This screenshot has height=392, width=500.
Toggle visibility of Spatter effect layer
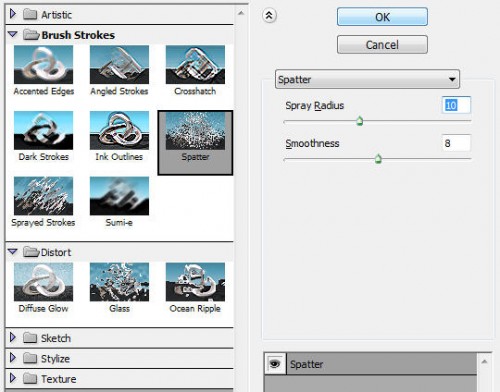[275, 364]
